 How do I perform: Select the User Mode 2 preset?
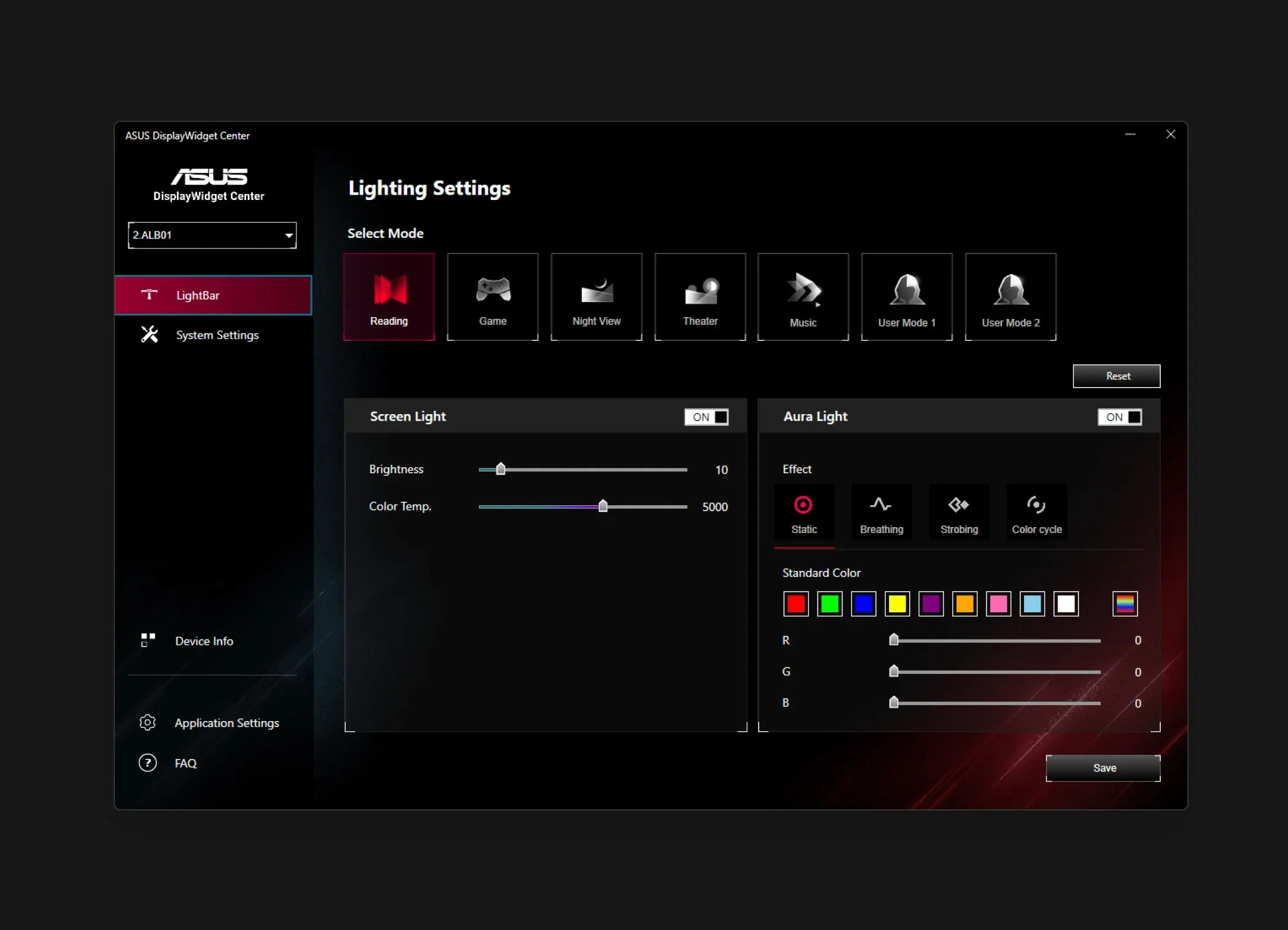point(1010,296)
